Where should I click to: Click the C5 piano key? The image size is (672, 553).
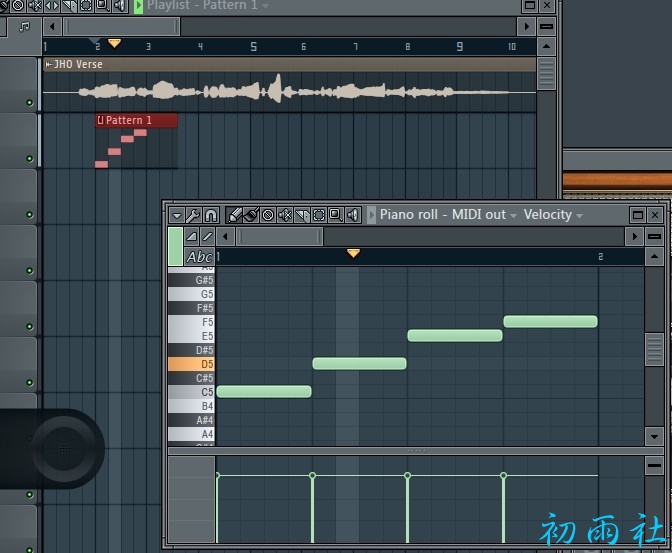191,392
